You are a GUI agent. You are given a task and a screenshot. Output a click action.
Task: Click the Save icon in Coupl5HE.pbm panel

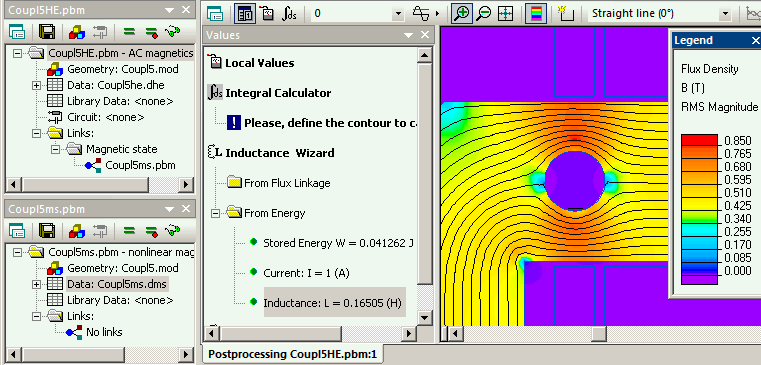pyautogui.click(x=47, y=32)
